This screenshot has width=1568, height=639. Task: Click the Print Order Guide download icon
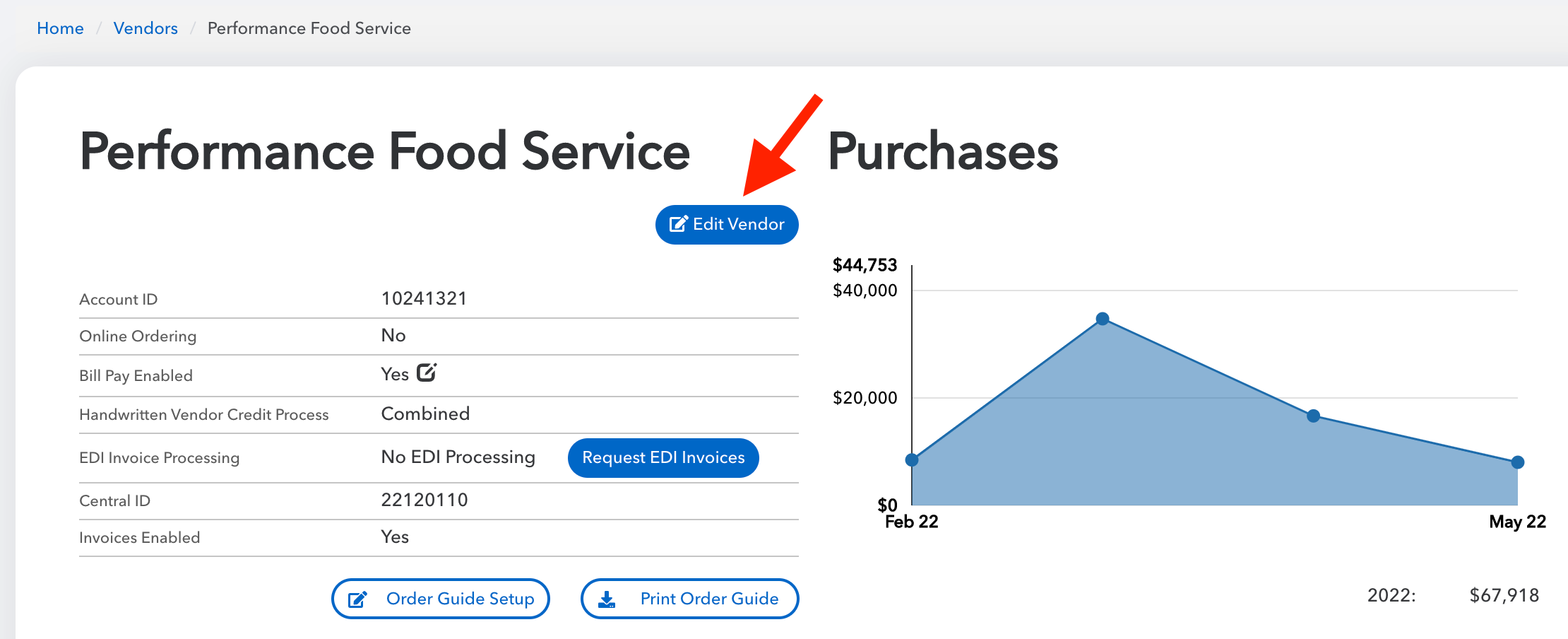(x=607, y=599)
